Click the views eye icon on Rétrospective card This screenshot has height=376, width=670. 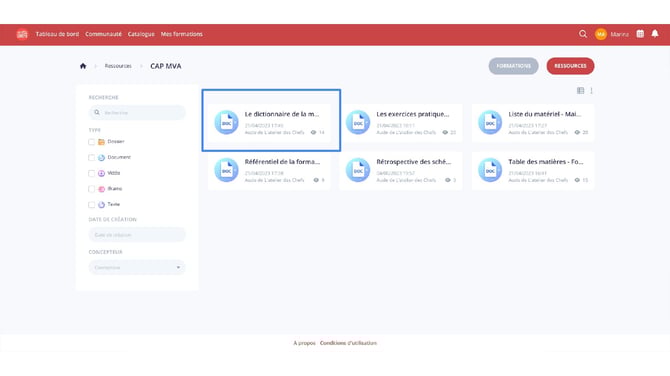pyautogui.click(x=448, y=180)
